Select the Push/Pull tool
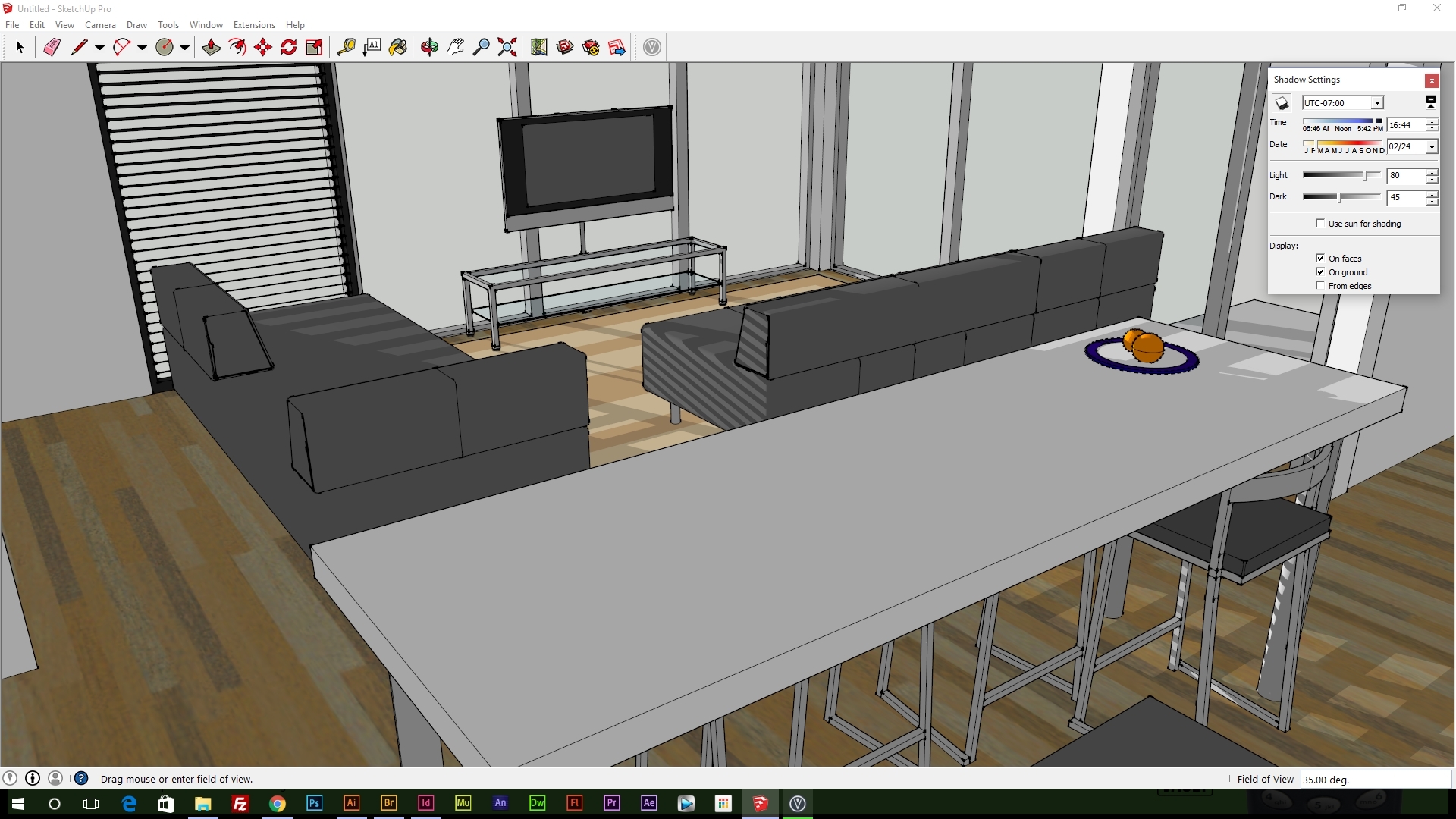This screenshot has height=819, width=1456. 211,47
